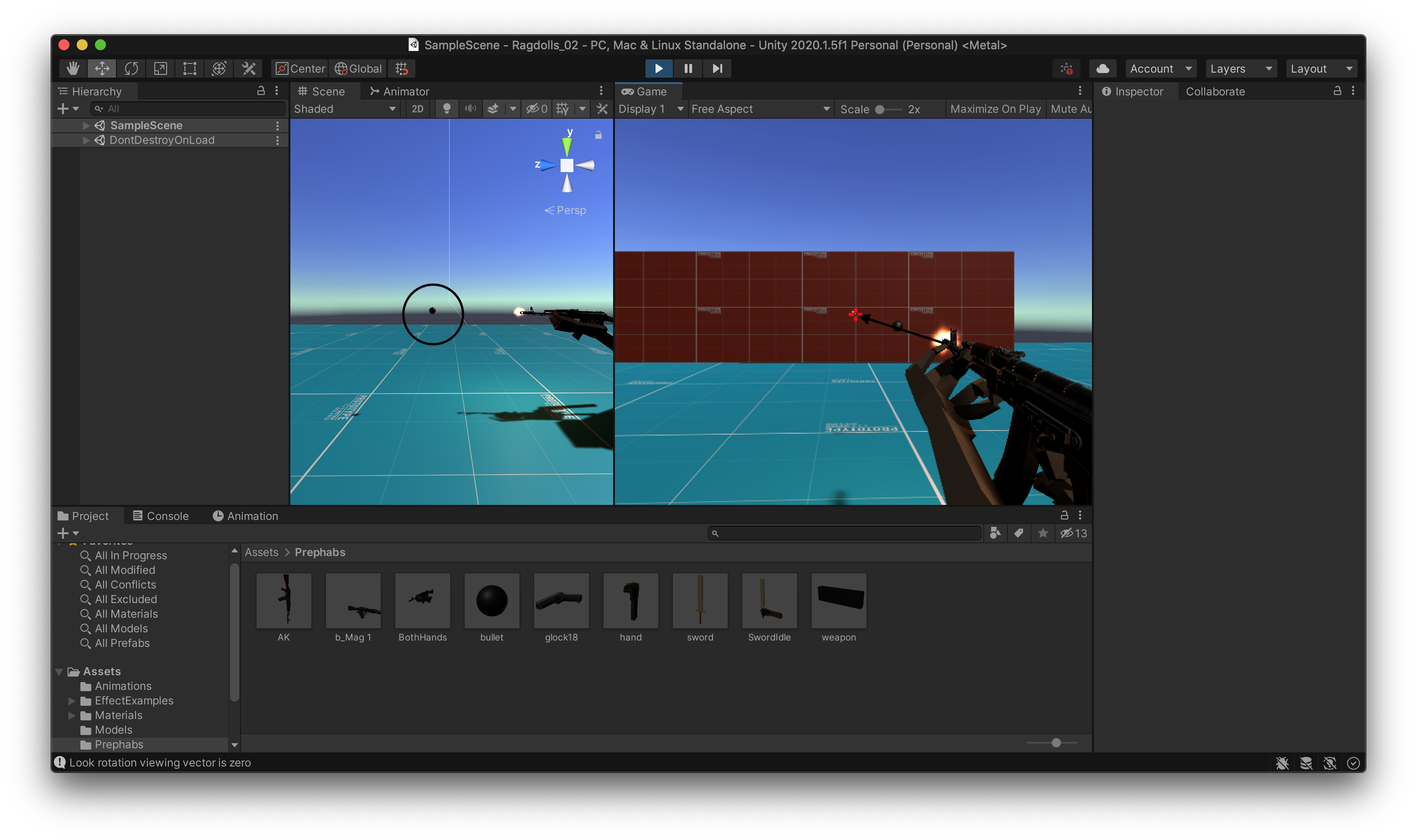Stop play mode with Play button
The height and width of the screenshot is (840, 1417).
tap(659, 68)
